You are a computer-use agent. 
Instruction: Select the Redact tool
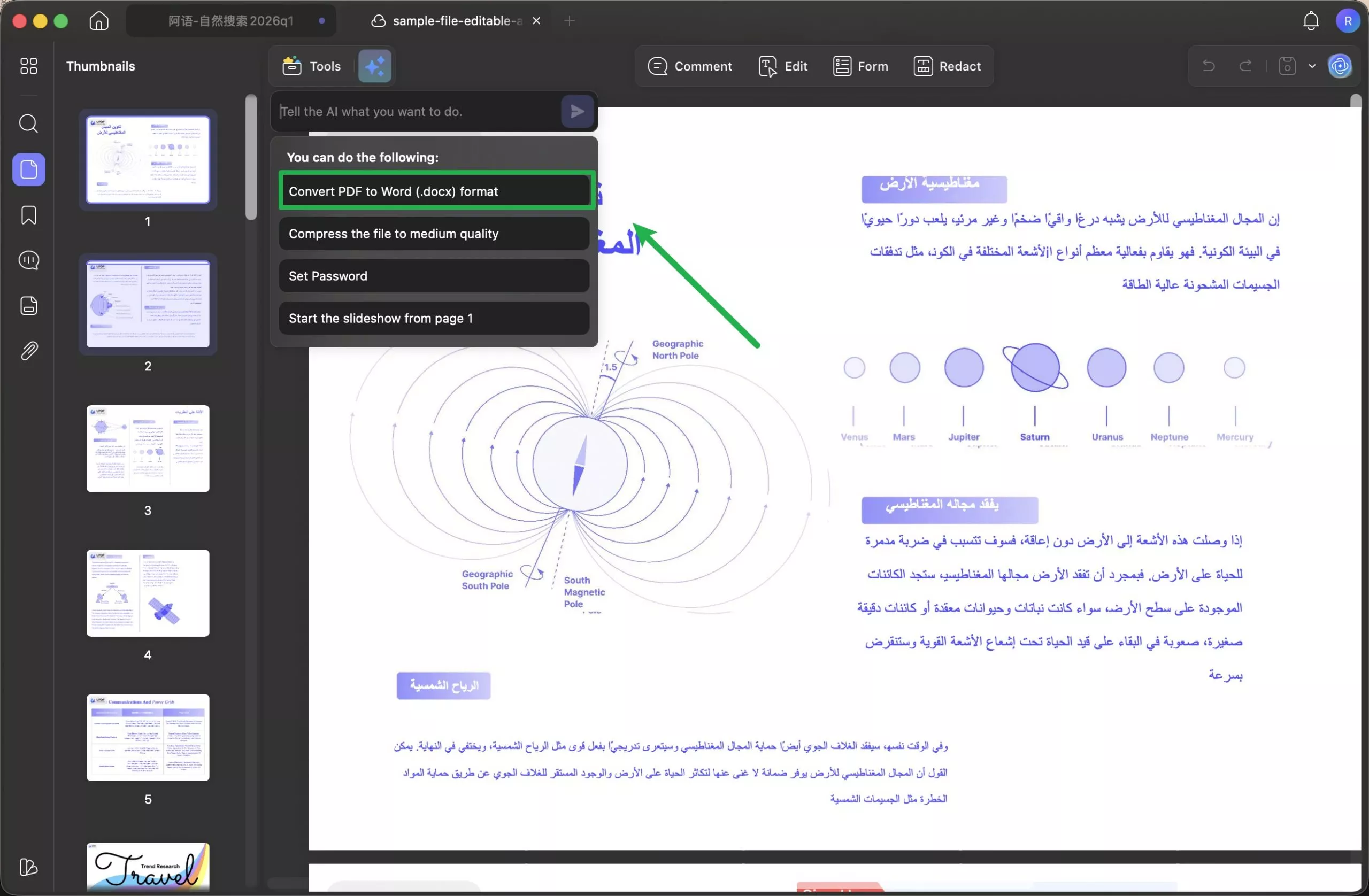pyautogui.click(x=948, y=66)
